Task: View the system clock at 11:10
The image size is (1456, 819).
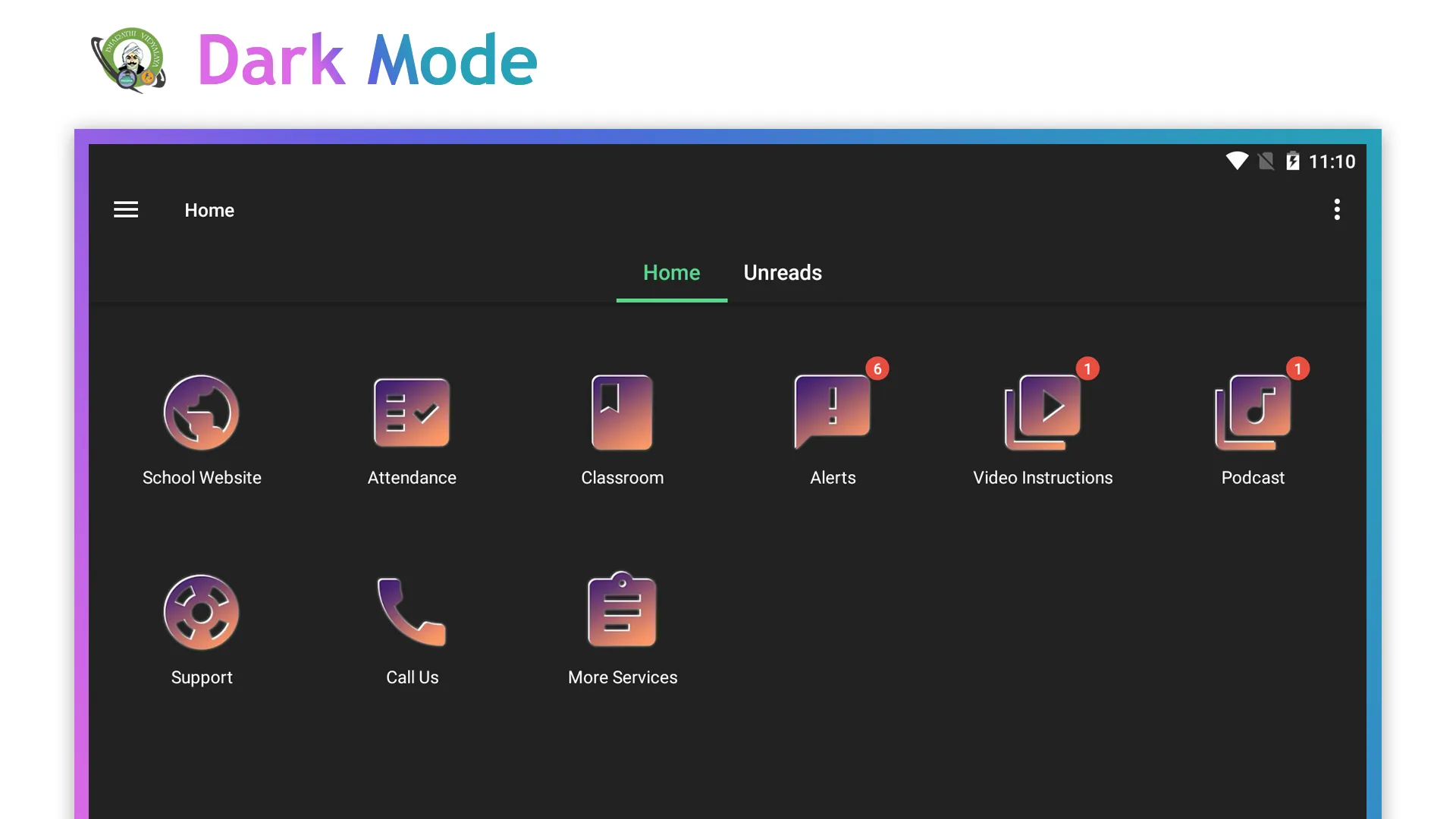Action: 1329,162
